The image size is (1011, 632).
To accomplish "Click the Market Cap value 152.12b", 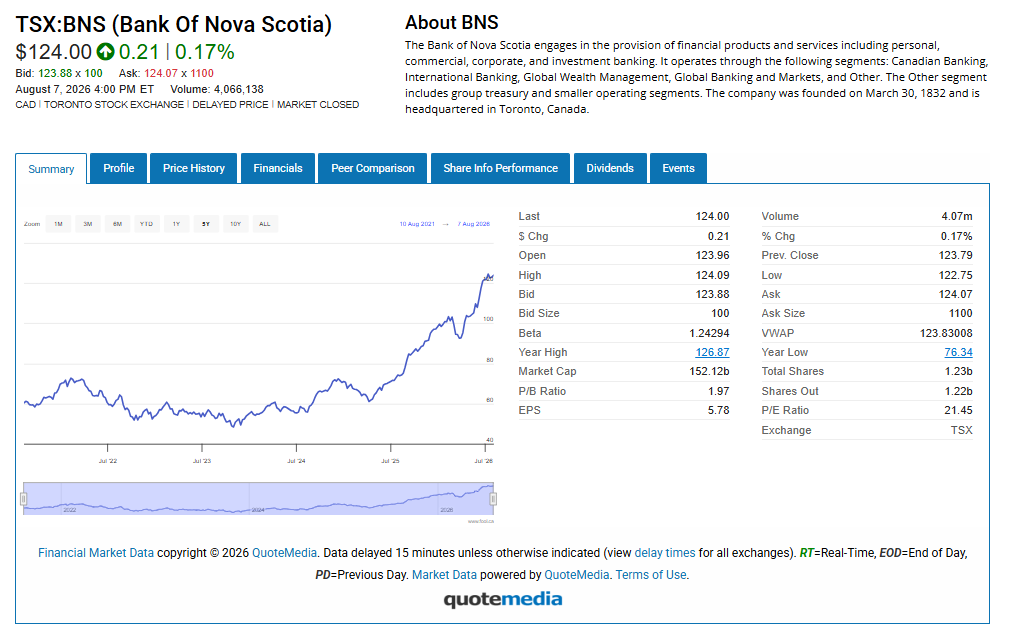I will click(x=709, y=371).
